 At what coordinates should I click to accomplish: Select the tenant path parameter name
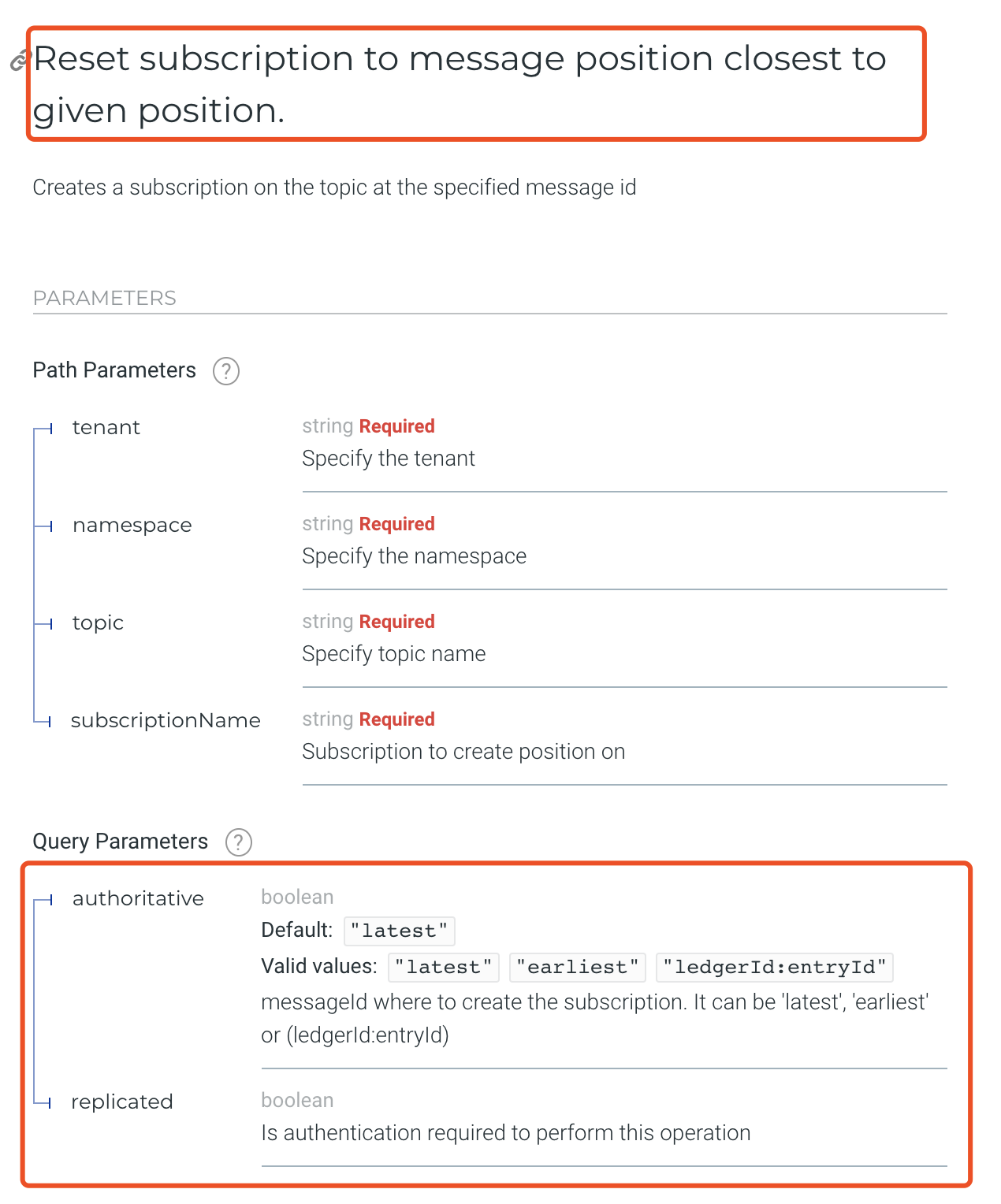click(106, 427)
